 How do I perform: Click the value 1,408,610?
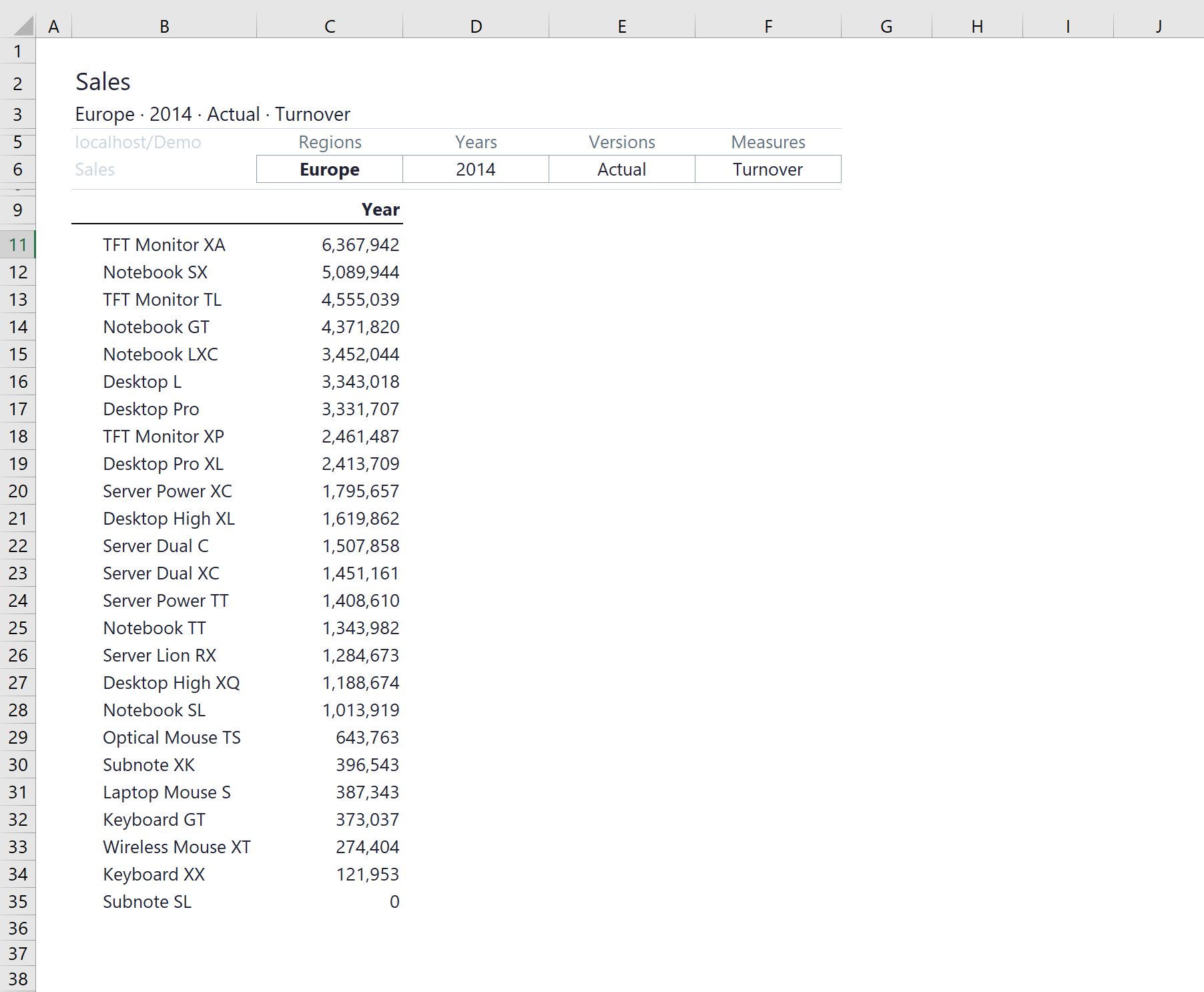point(360,601)
